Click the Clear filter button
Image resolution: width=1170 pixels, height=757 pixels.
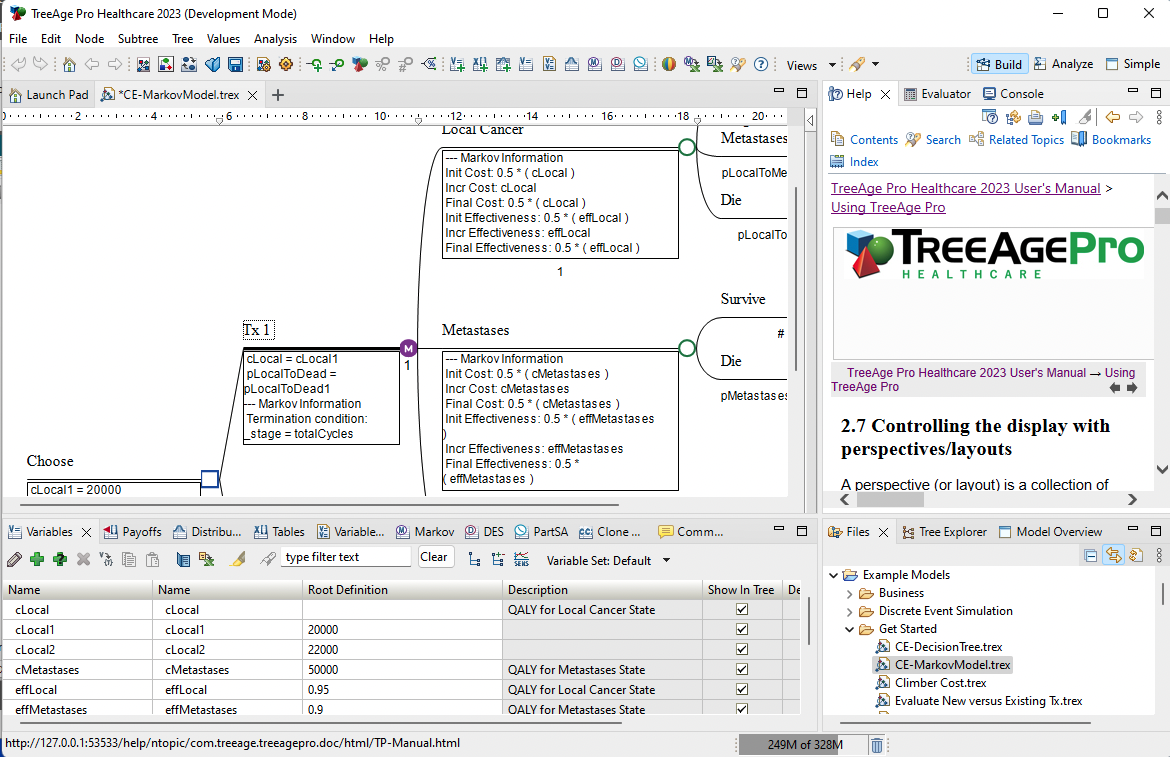(x=434, y=557)
